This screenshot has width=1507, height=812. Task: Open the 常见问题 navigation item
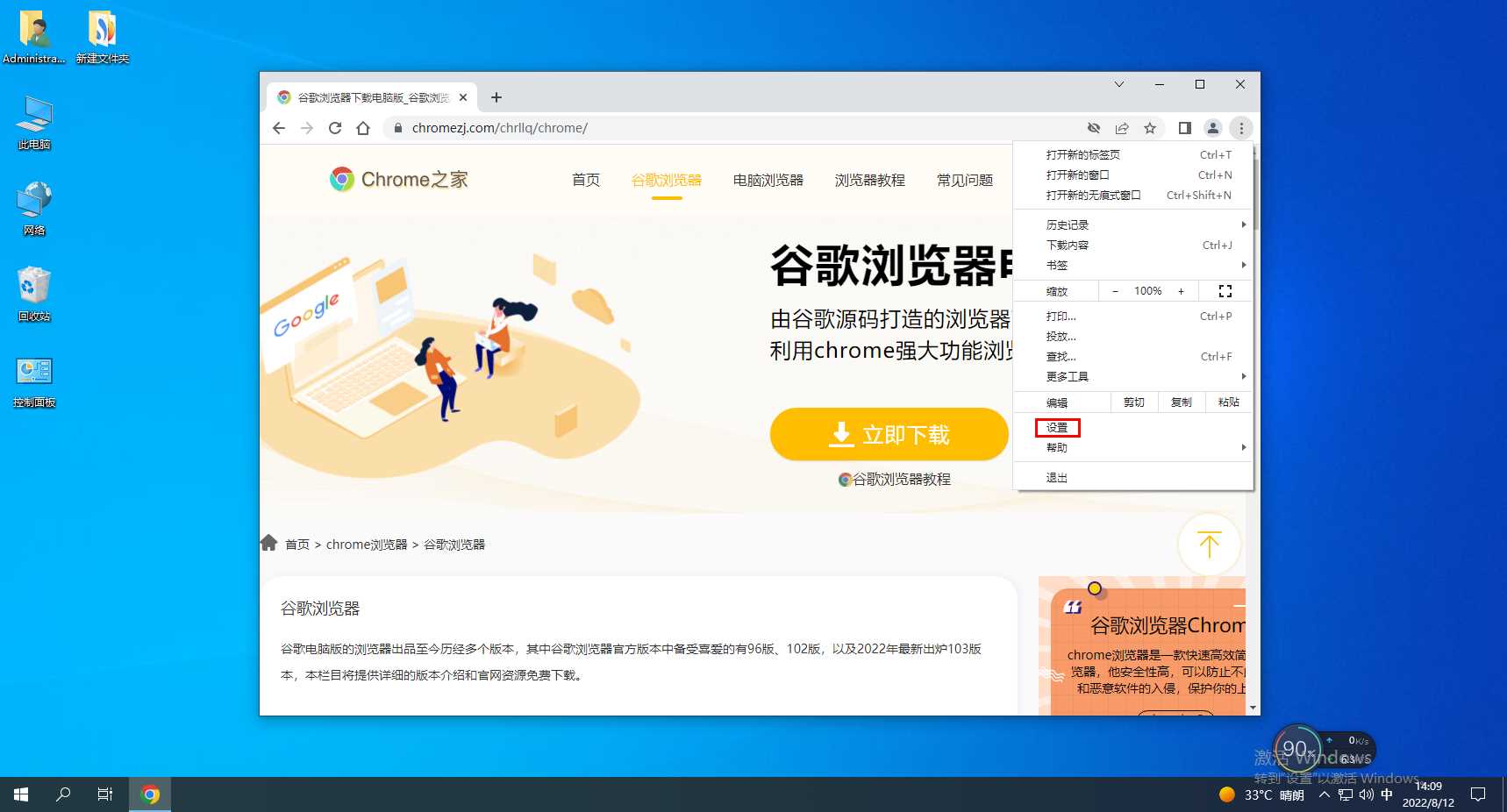click(964, 180)
